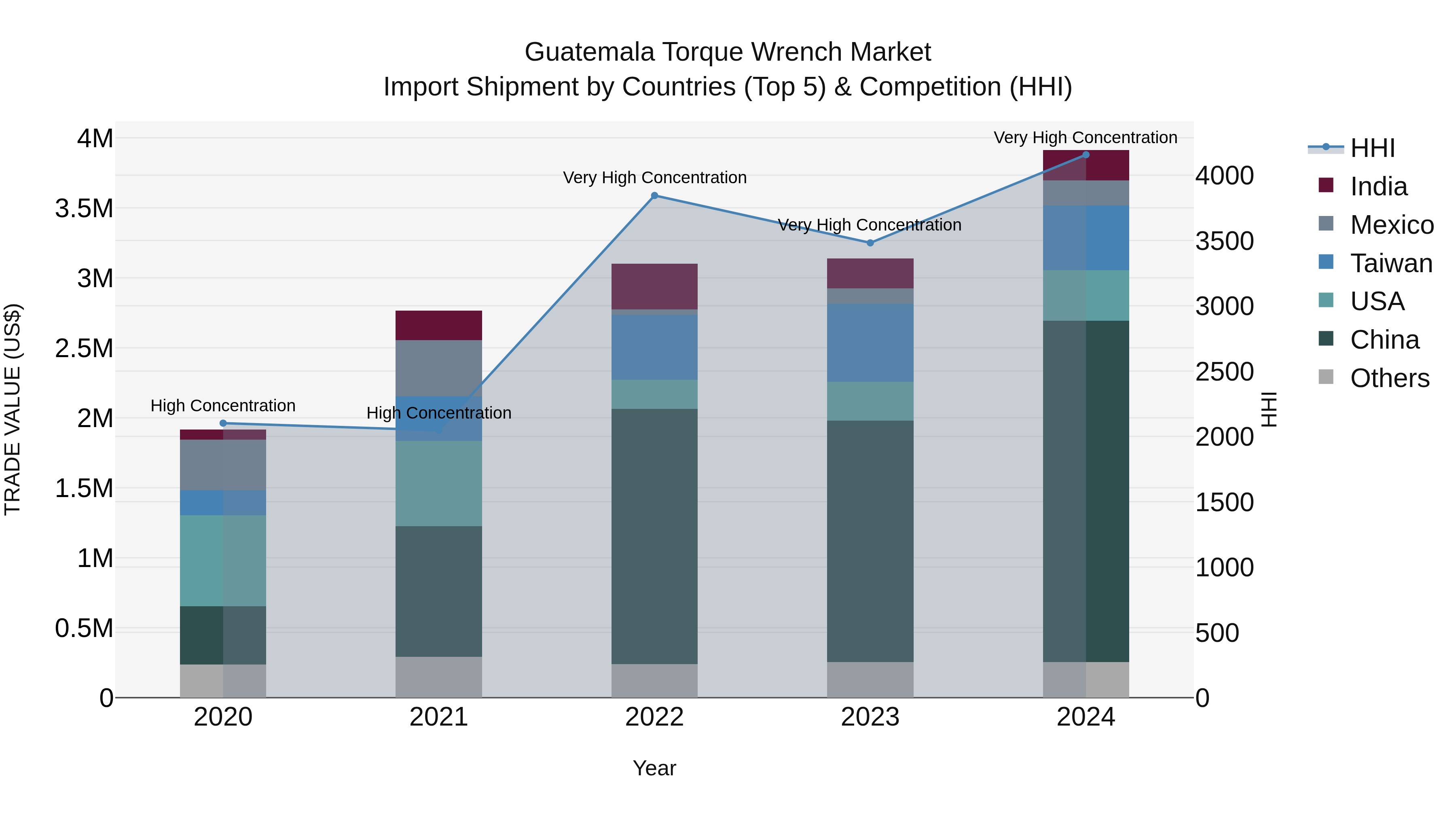Toggle the HHI legend entry

[x=1352, y=148]
